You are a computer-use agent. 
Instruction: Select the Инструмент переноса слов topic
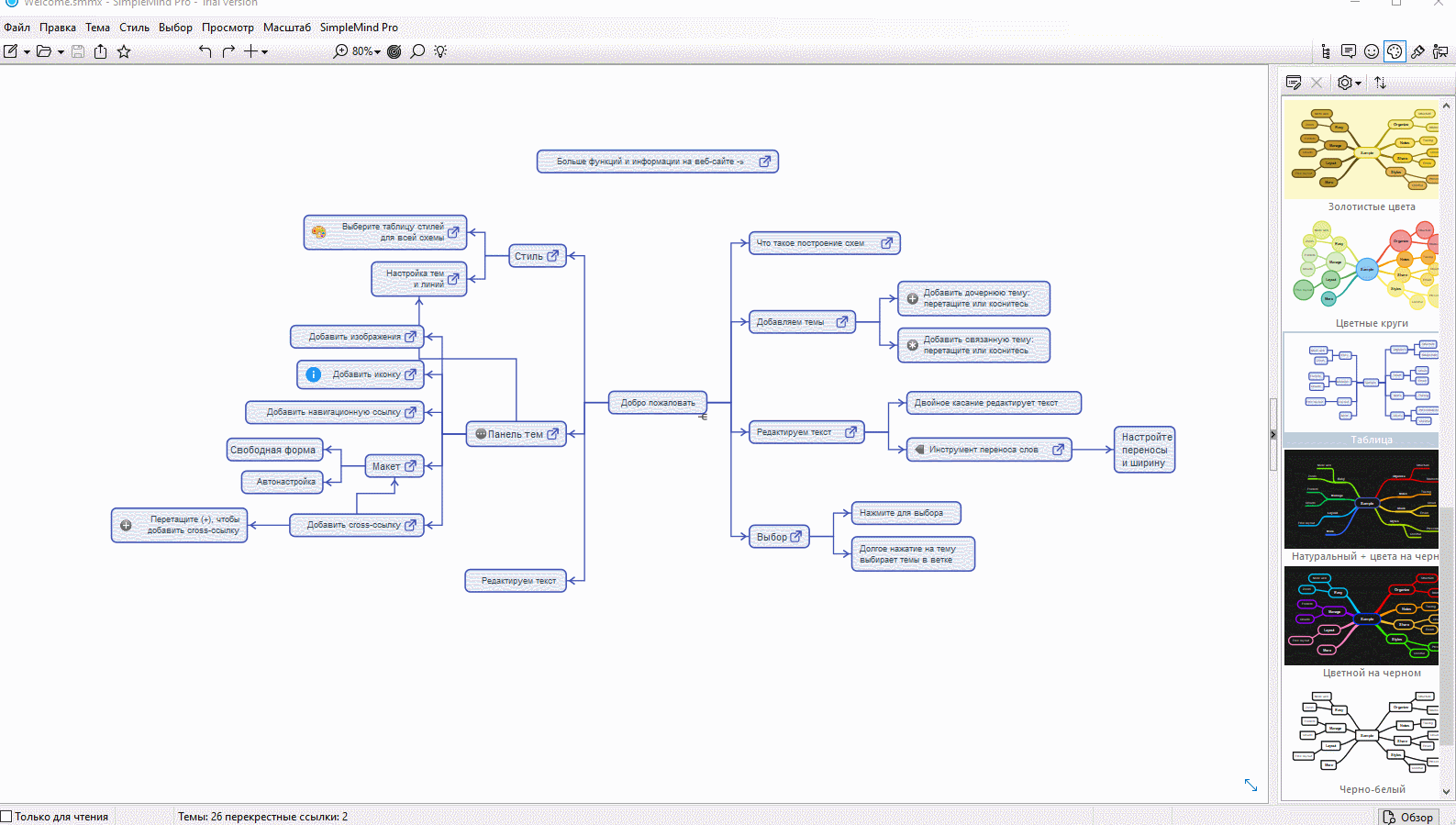pos(989,450)
